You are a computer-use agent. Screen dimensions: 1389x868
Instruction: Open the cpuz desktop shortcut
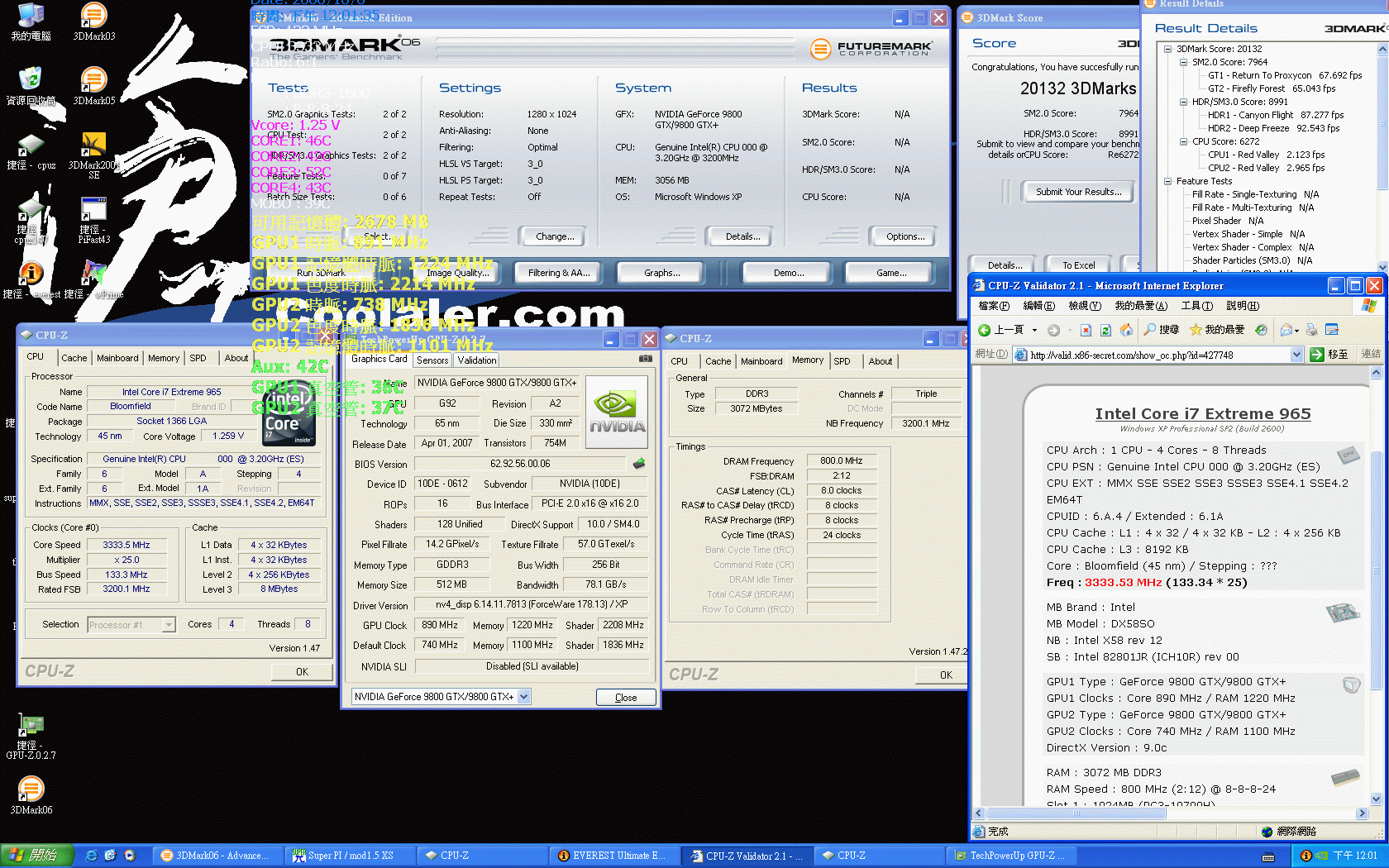[31, 152]
